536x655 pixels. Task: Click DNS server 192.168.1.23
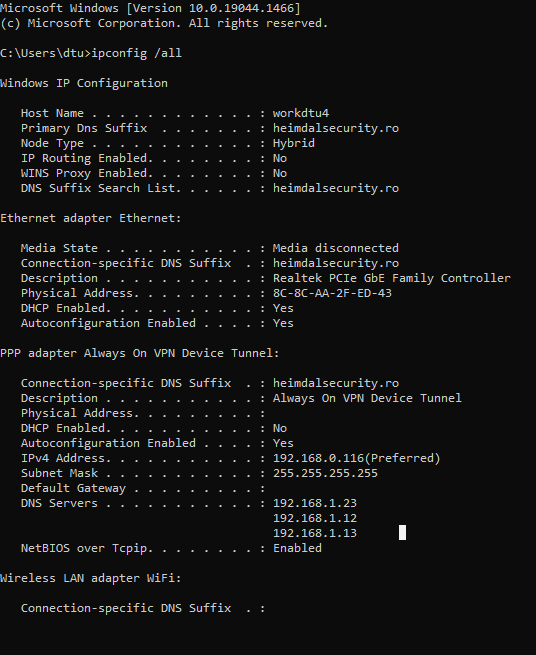(x=315, y=503)
